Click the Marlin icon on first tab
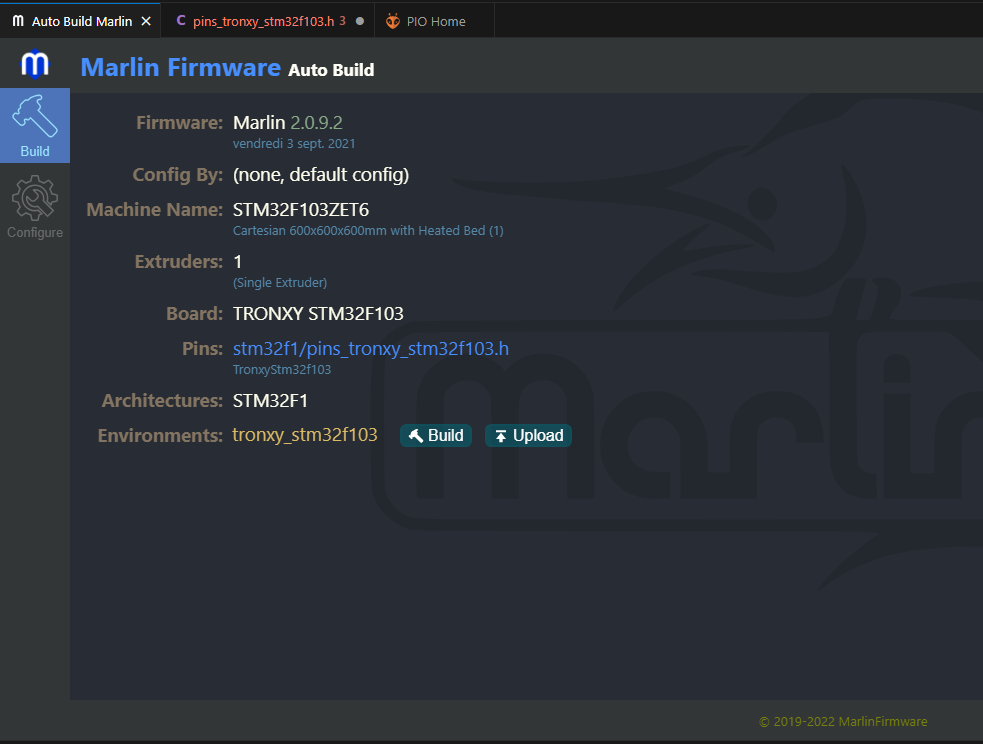This screenshot has width=983, height=744. [18, 21]
